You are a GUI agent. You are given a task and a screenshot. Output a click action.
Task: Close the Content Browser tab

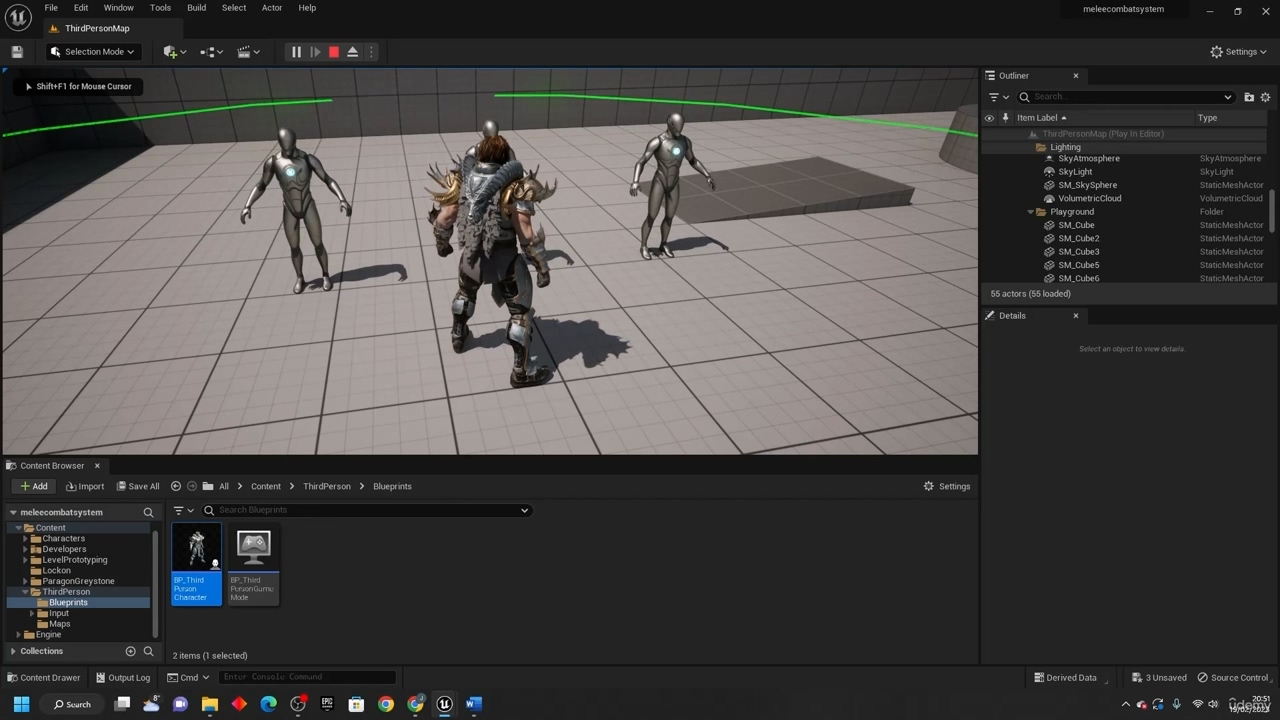(x=97, y=466)
